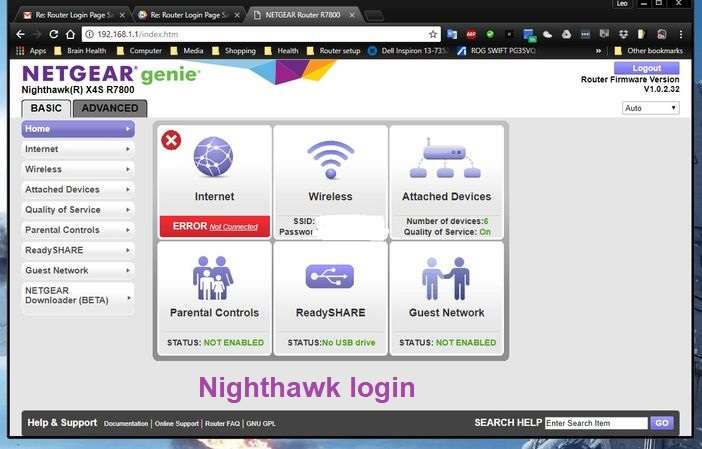The image size is (702, 449).
Task: Click the Enter Search Item field
Action: (596, 424)
